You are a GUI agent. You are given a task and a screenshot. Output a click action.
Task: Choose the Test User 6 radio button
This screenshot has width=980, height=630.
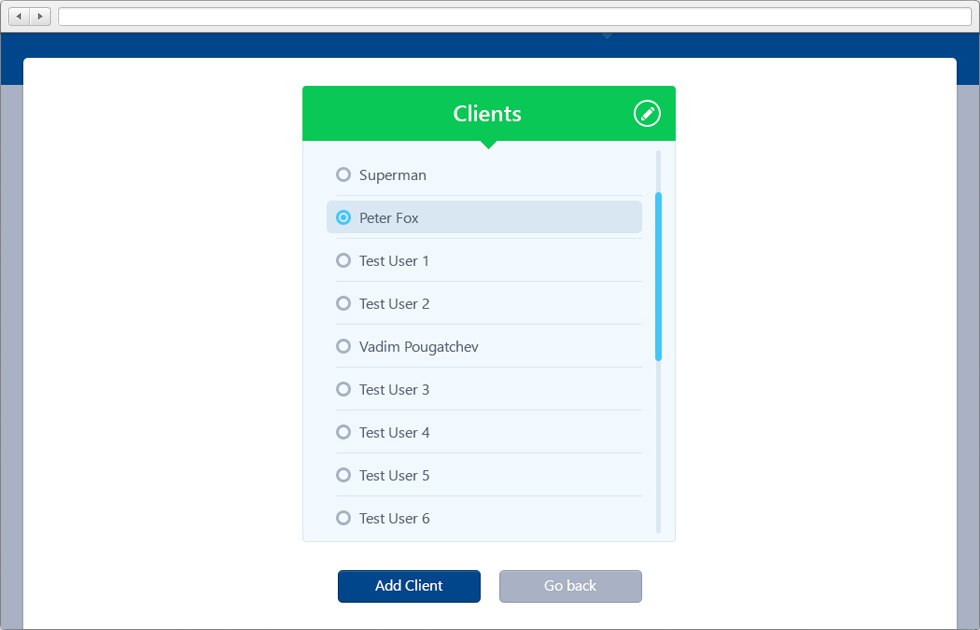click(343, 518)
